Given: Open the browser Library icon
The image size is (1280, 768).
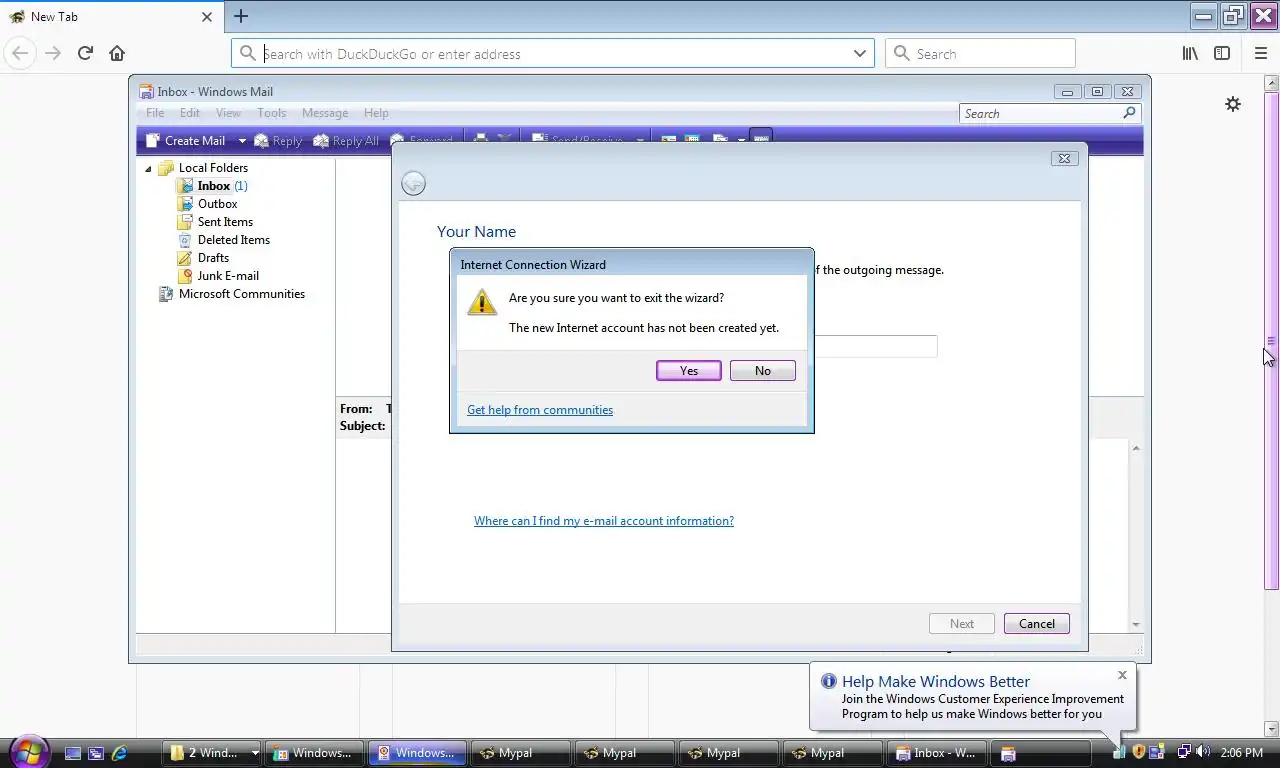Looking at the screenshot, I should (x=1190, y=54).
